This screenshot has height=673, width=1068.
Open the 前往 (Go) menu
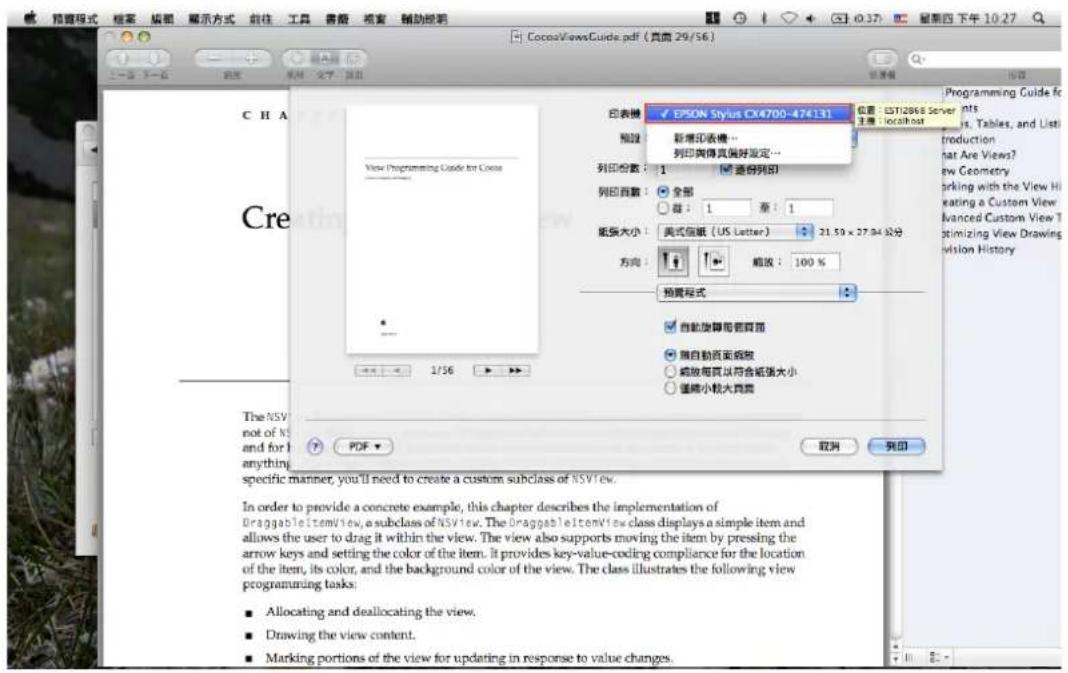pos(261,19)
